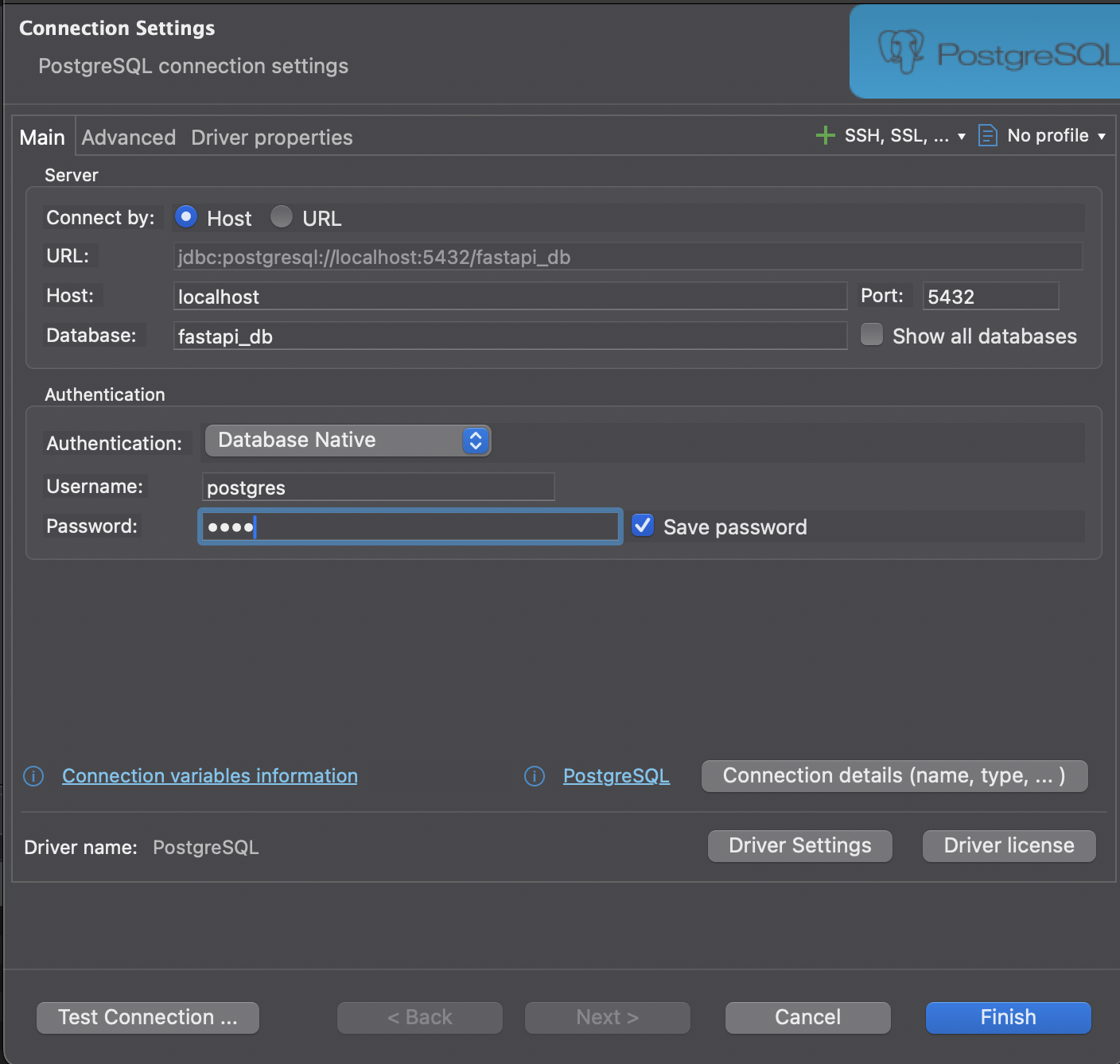This screenshot has height=1064, width=1120.
Task: Click the 'SSH, SSL, ...' label
Action: (896, 136)
